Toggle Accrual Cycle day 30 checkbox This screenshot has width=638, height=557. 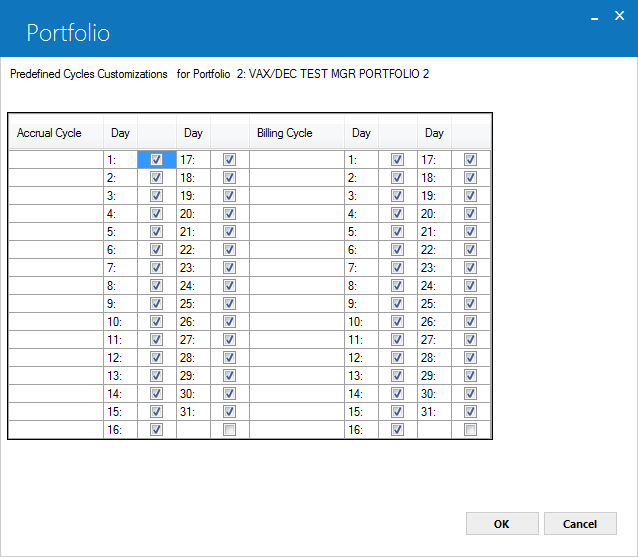(x=229, y=393)
